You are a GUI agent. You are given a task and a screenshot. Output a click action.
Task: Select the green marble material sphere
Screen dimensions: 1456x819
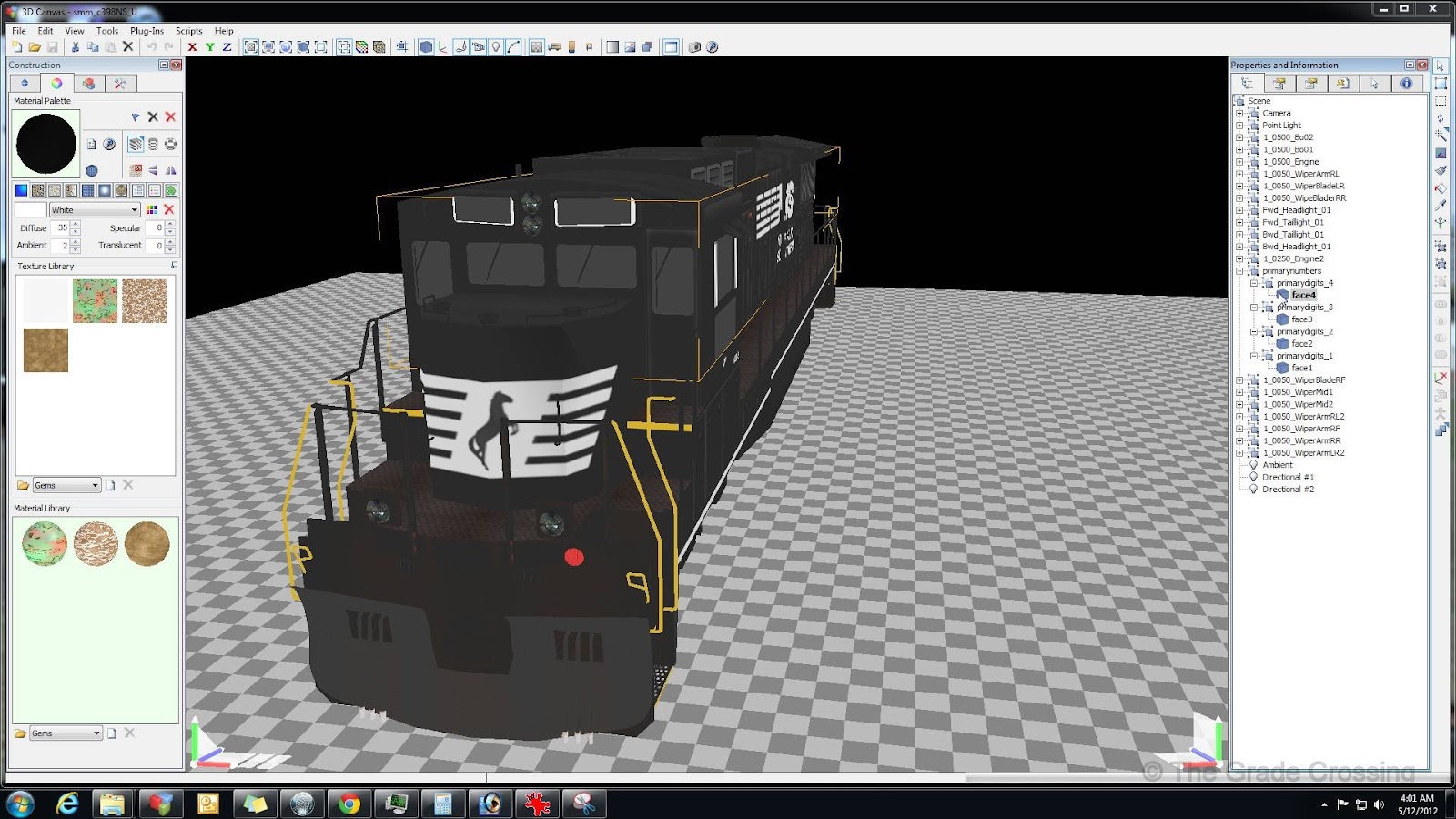pos(45,544)
